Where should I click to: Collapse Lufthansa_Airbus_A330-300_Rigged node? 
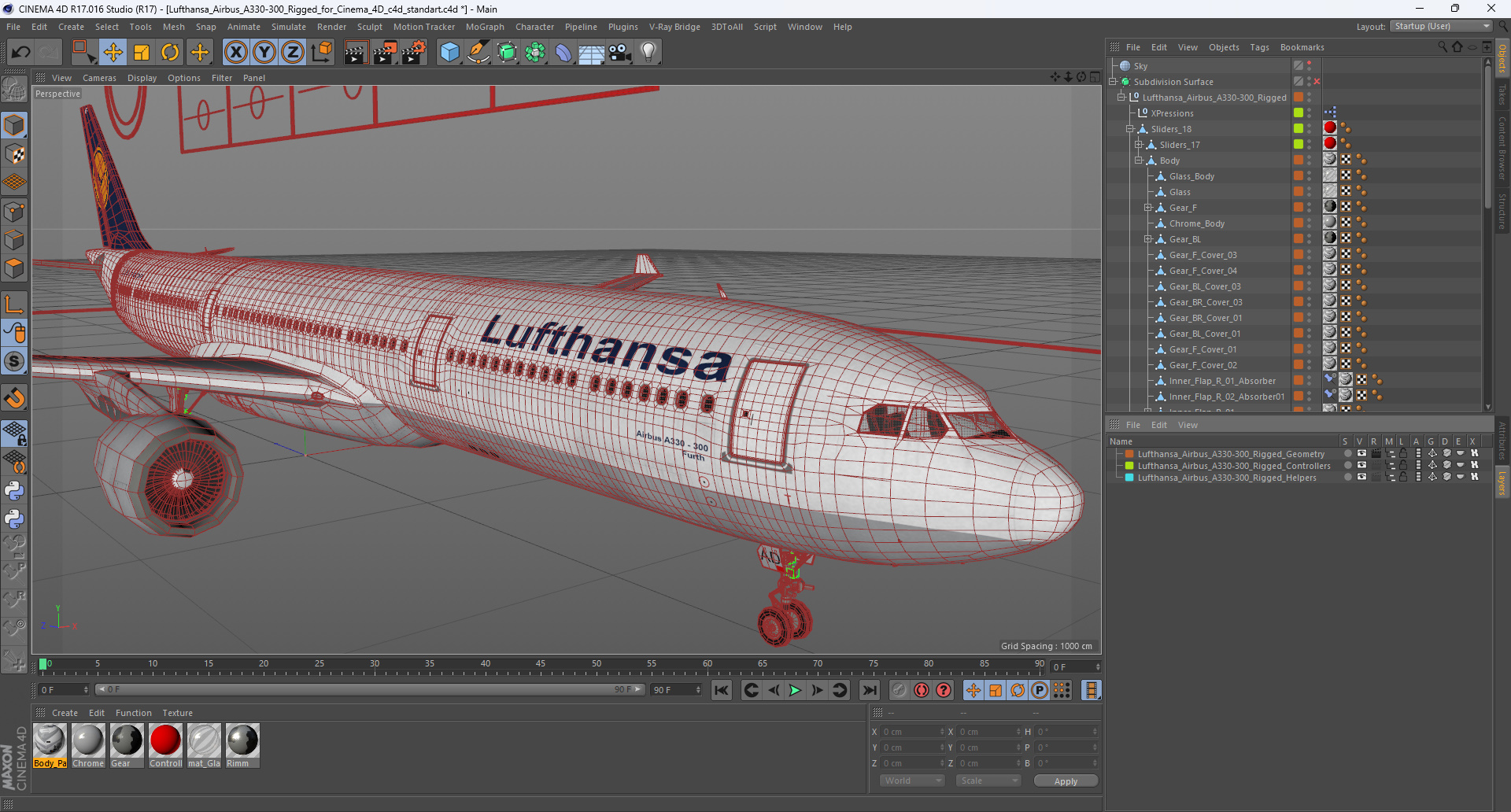pos(1121,98)
